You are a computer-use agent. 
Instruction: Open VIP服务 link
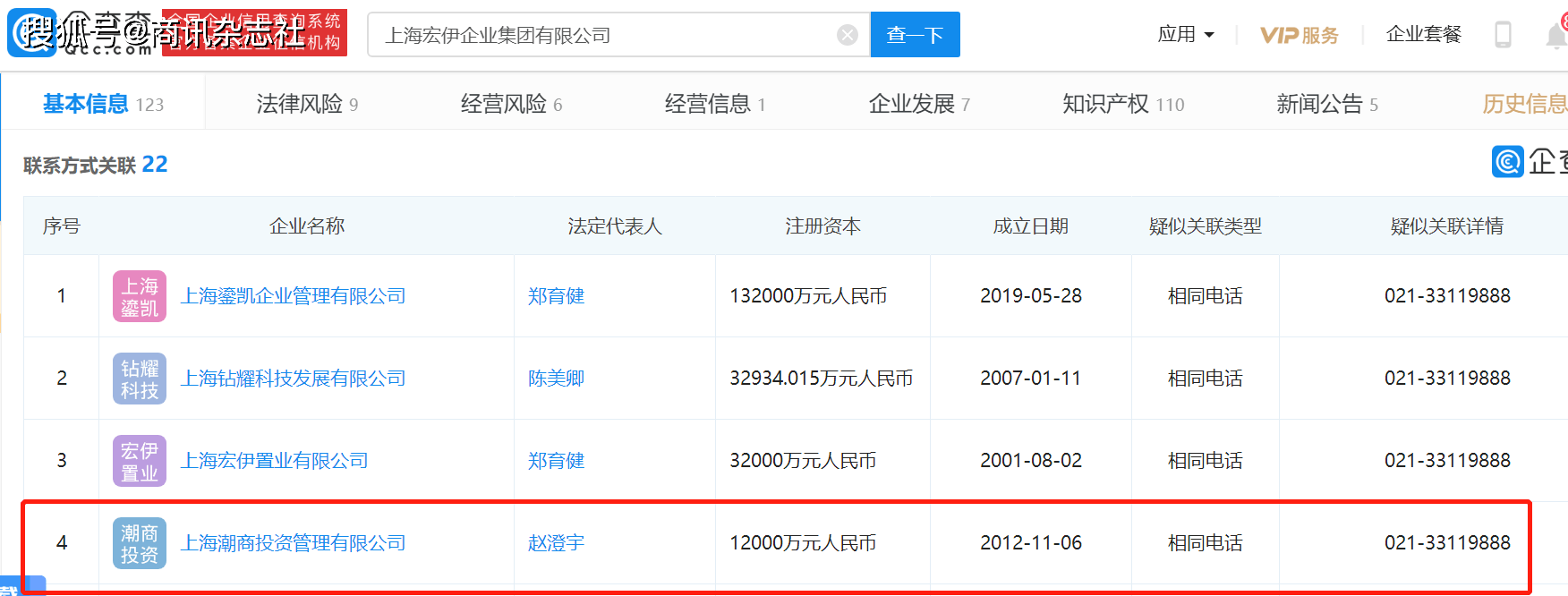1299,35
